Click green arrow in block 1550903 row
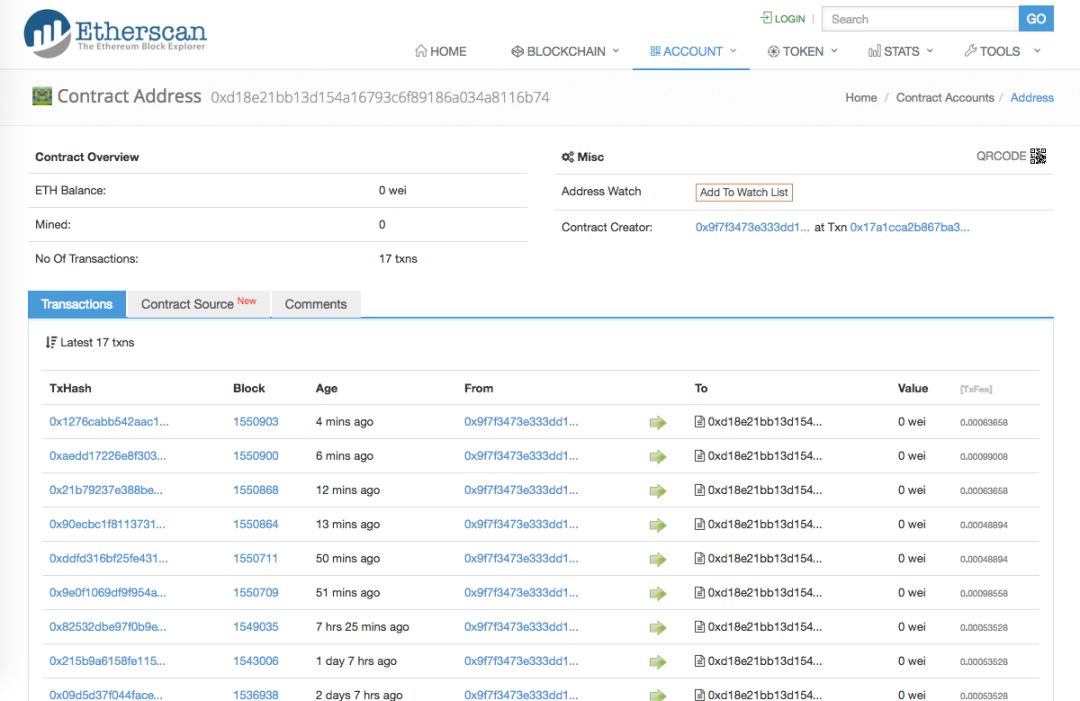 coord(658,422)
